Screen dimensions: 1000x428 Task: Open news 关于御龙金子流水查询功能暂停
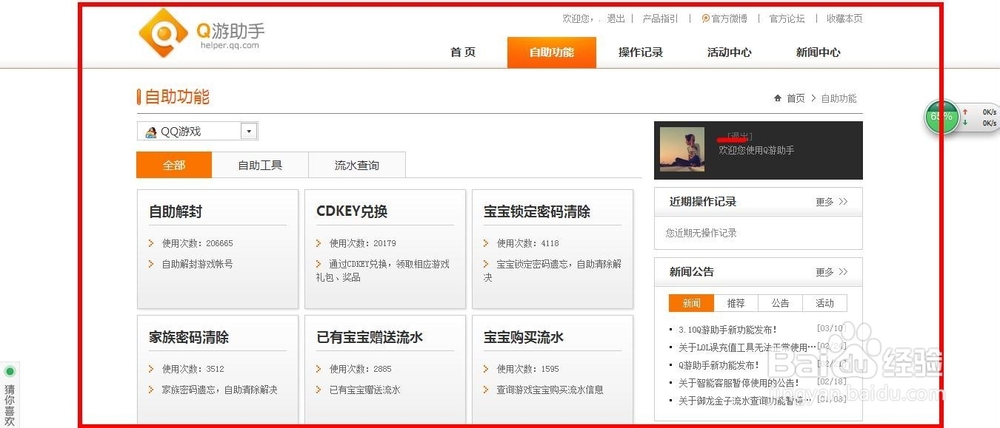[x=747, y=401]
